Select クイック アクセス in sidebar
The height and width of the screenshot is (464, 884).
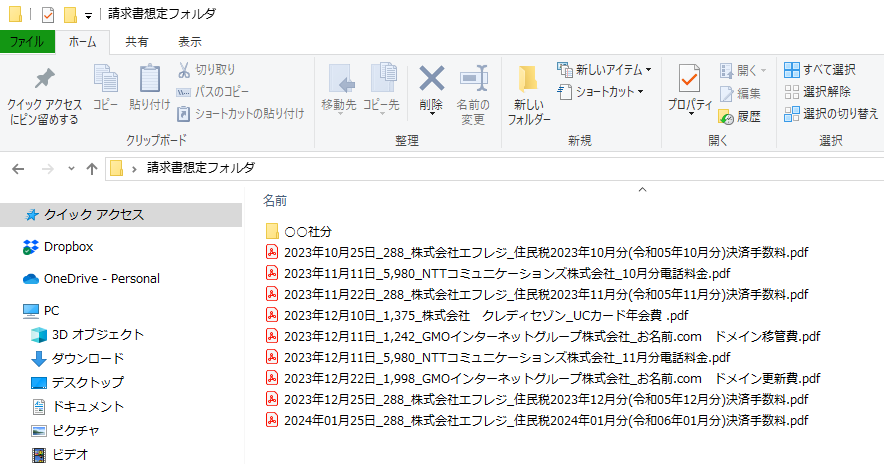click(121, 215)
